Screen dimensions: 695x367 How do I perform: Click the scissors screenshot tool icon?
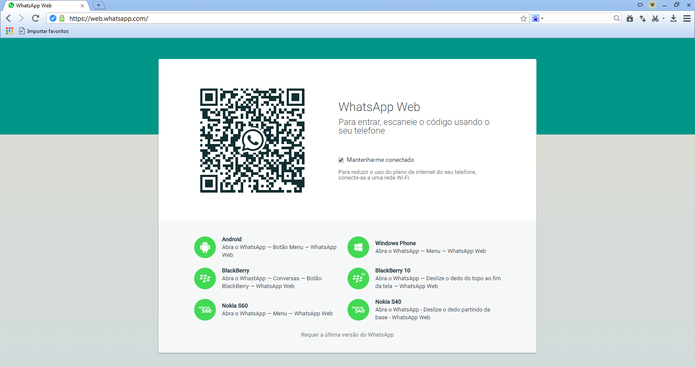pos(655,19)
